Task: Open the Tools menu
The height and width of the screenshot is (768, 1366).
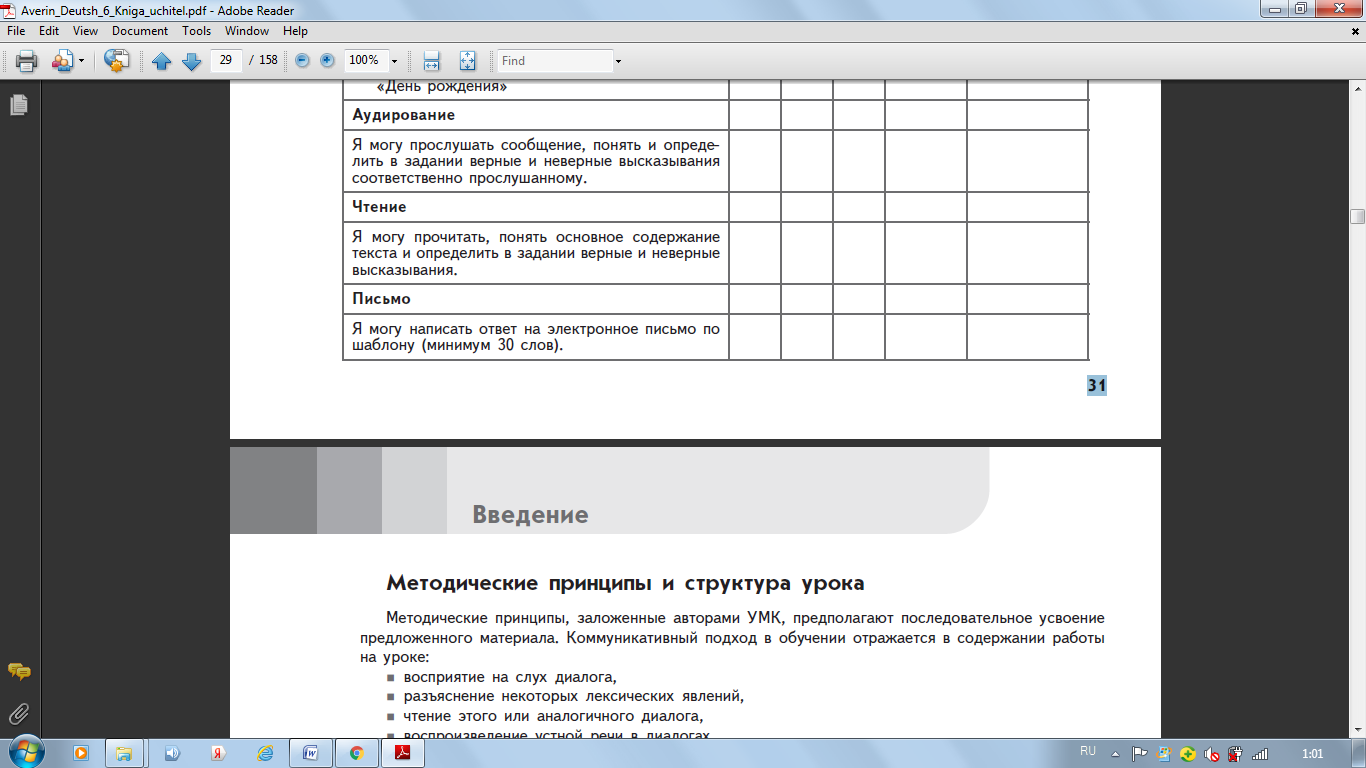Action: 196,31
